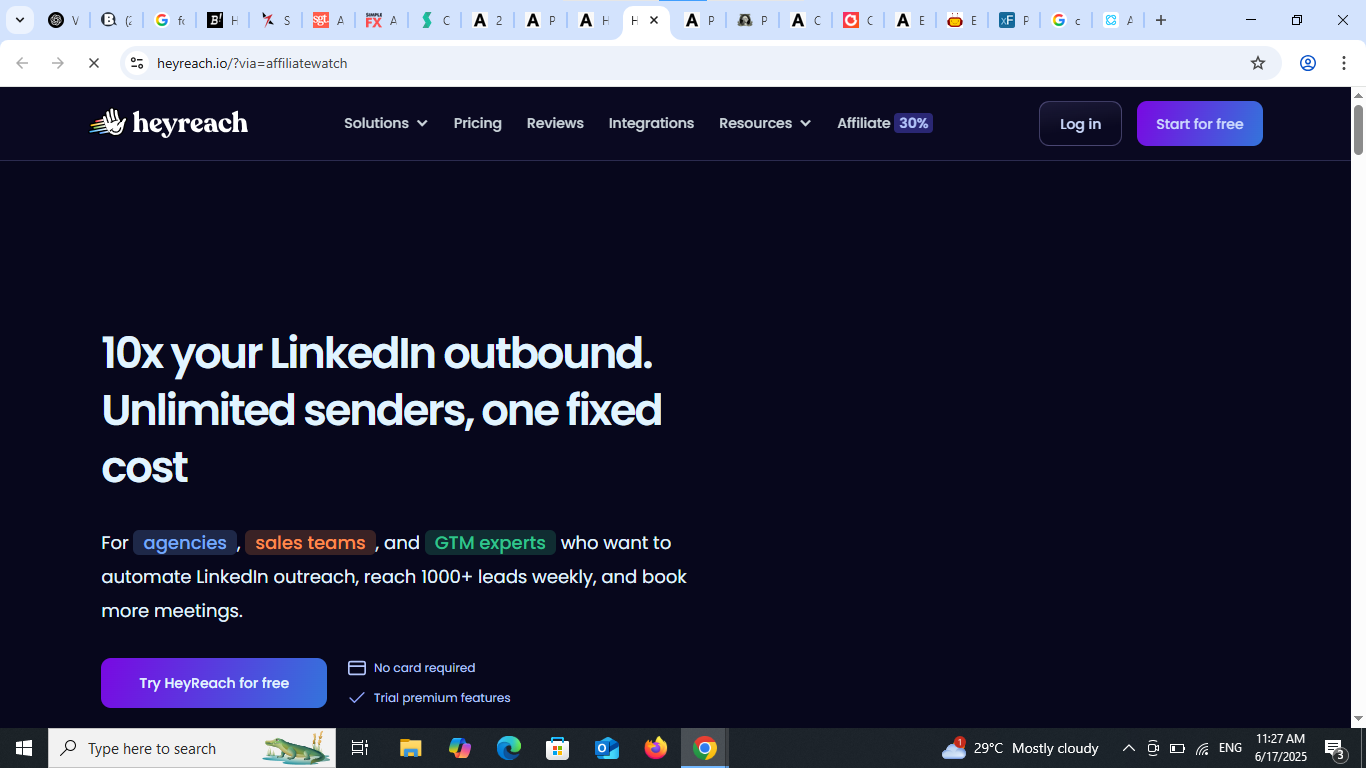Click the sales teams tag

310,543
